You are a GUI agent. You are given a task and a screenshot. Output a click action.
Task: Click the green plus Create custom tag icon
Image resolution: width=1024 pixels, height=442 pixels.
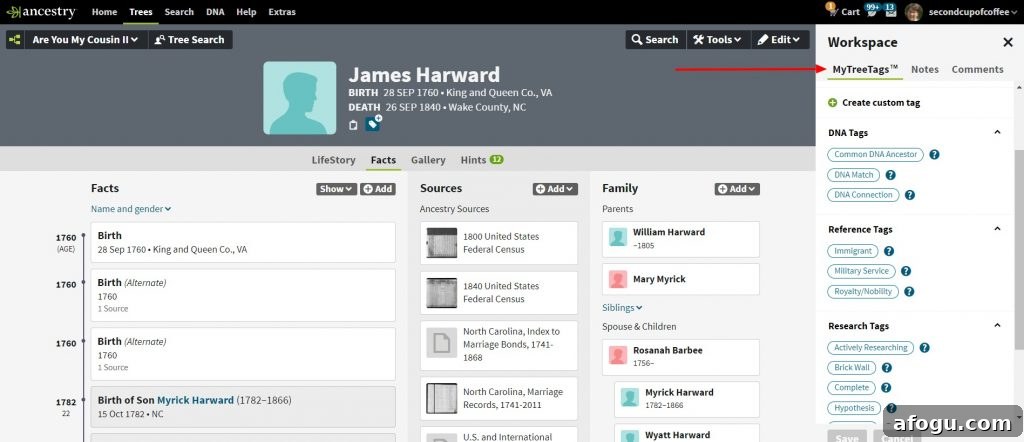coord(833,103)
